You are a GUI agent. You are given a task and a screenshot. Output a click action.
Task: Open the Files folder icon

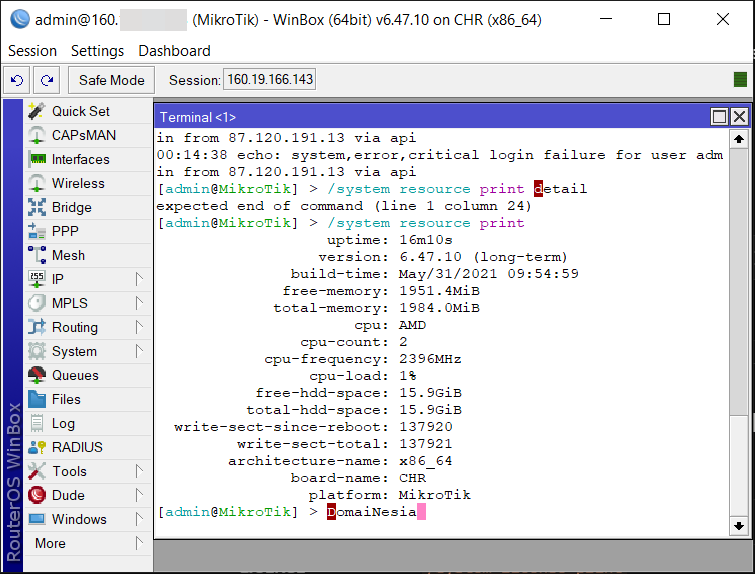(x=37, y=399)
